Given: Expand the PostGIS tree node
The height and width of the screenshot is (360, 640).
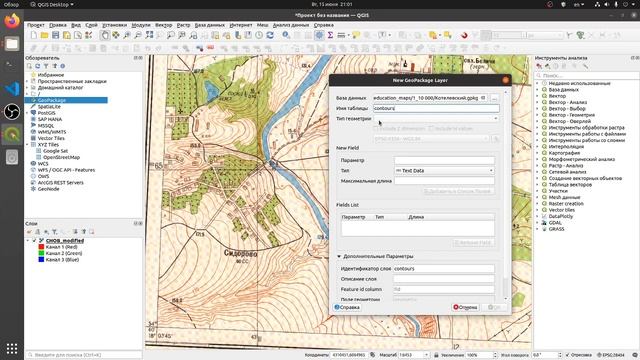Looking at the screenshot, I should 27,113.
